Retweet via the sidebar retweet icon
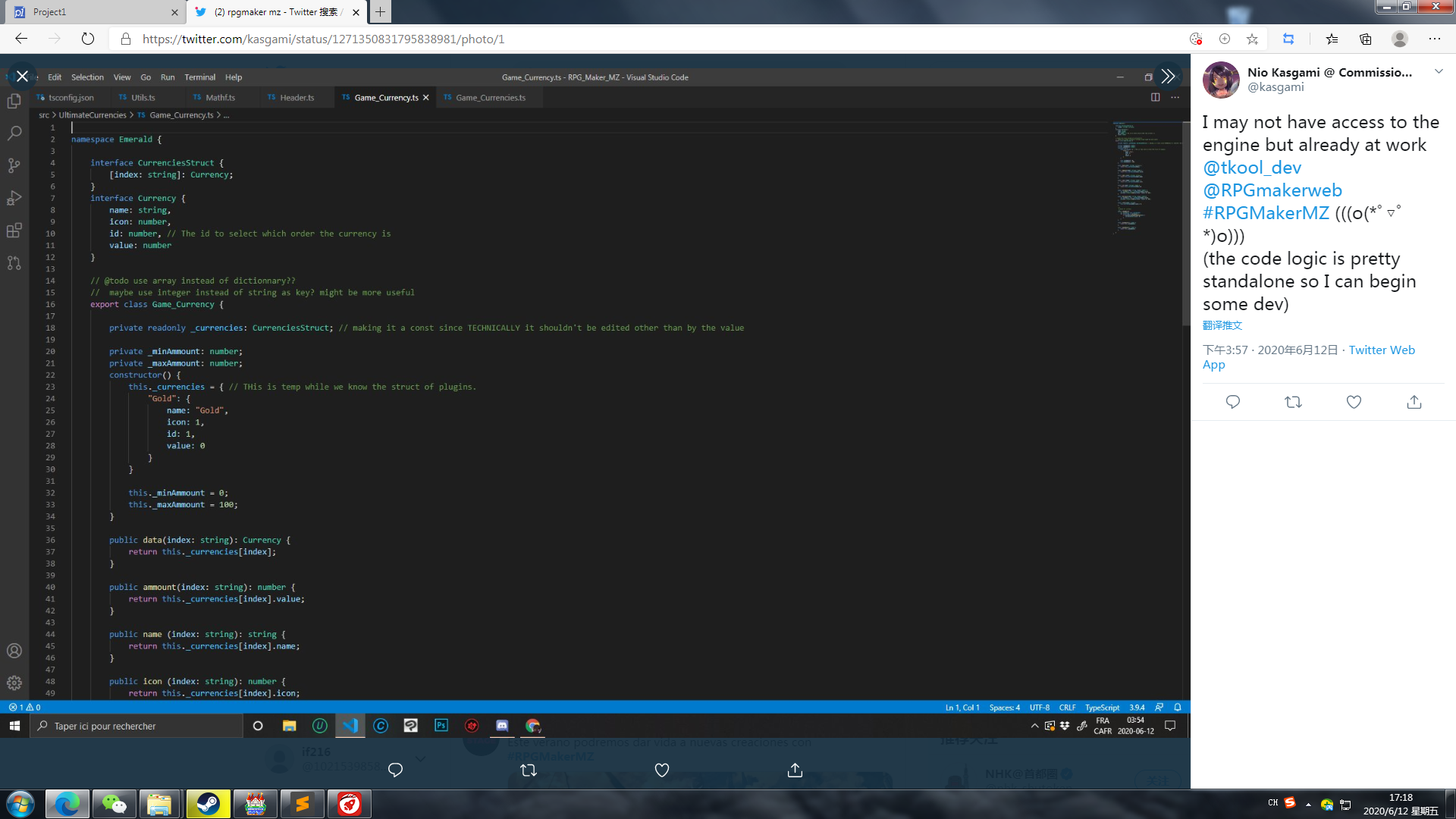The height and width of the screenshot is (819, 1456). [1294, 402]
